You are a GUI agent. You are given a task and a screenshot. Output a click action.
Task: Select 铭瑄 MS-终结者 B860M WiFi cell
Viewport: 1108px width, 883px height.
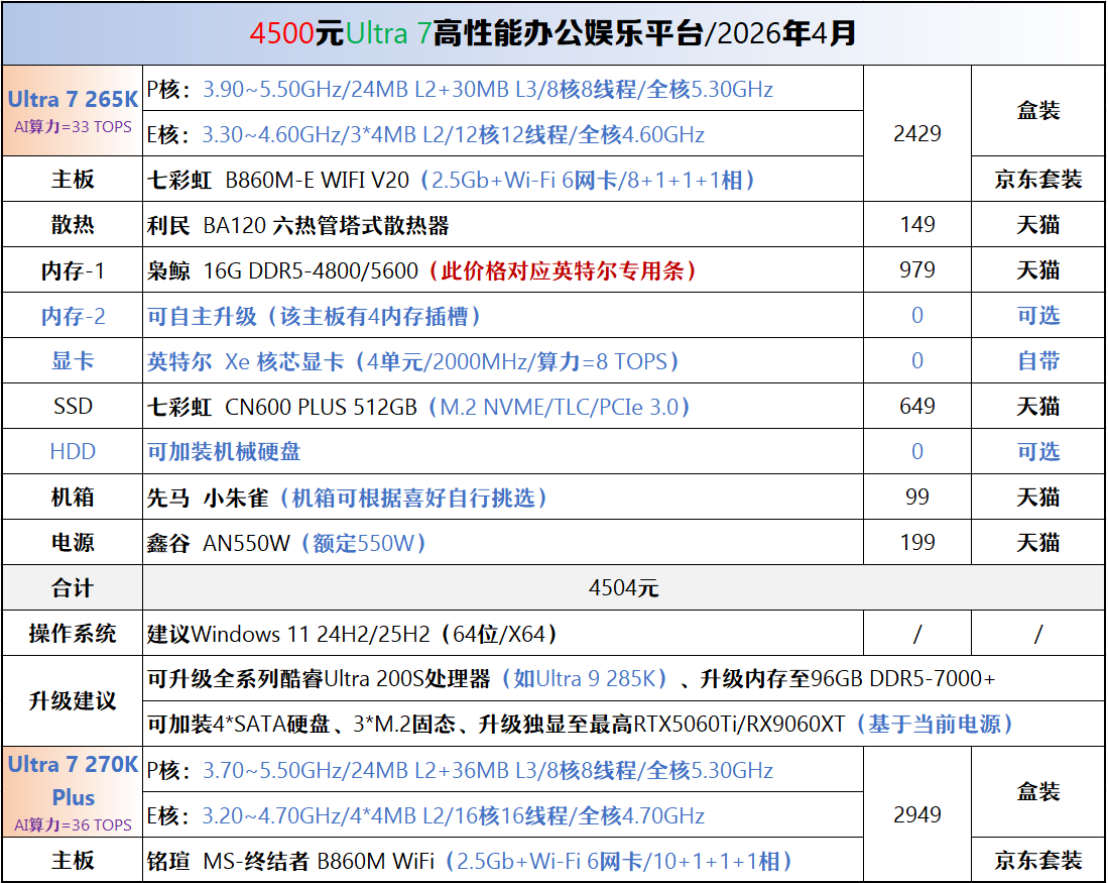[503, 860]
